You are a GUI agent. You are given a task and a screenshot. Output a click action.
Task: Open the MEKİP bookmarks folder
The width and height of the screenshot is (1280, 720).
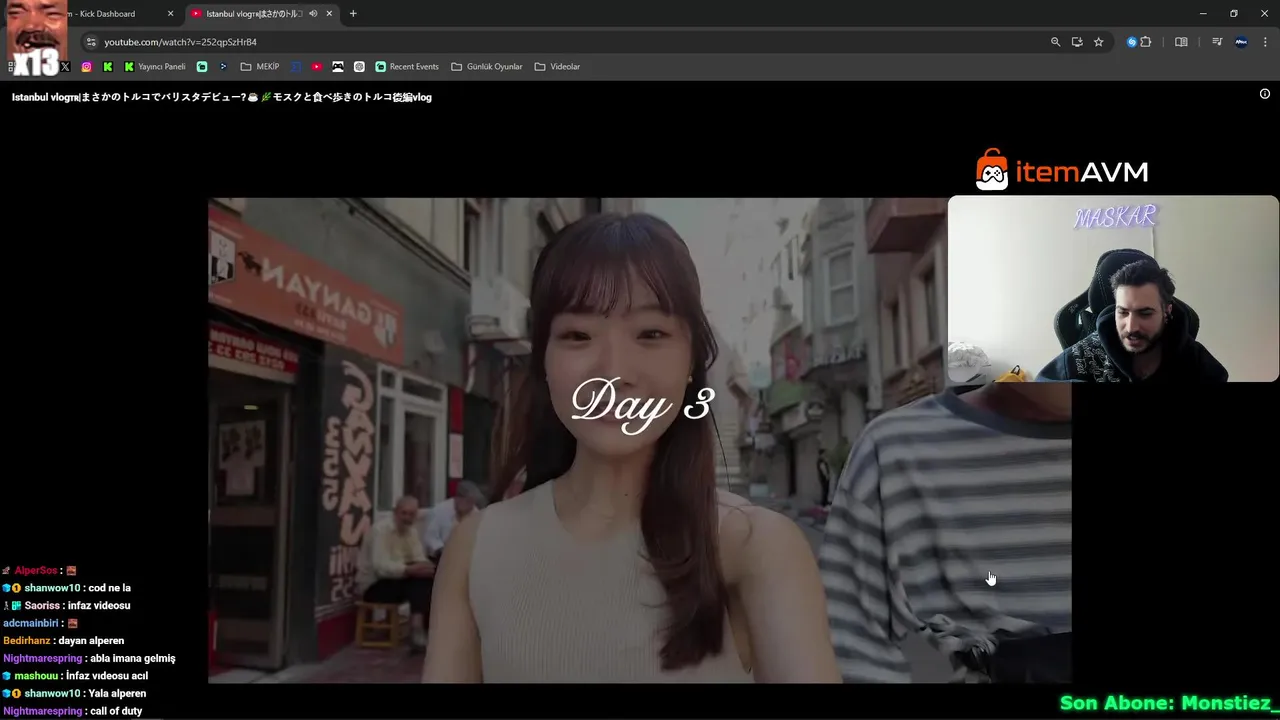pyautogui.click(x=260, y=67)
